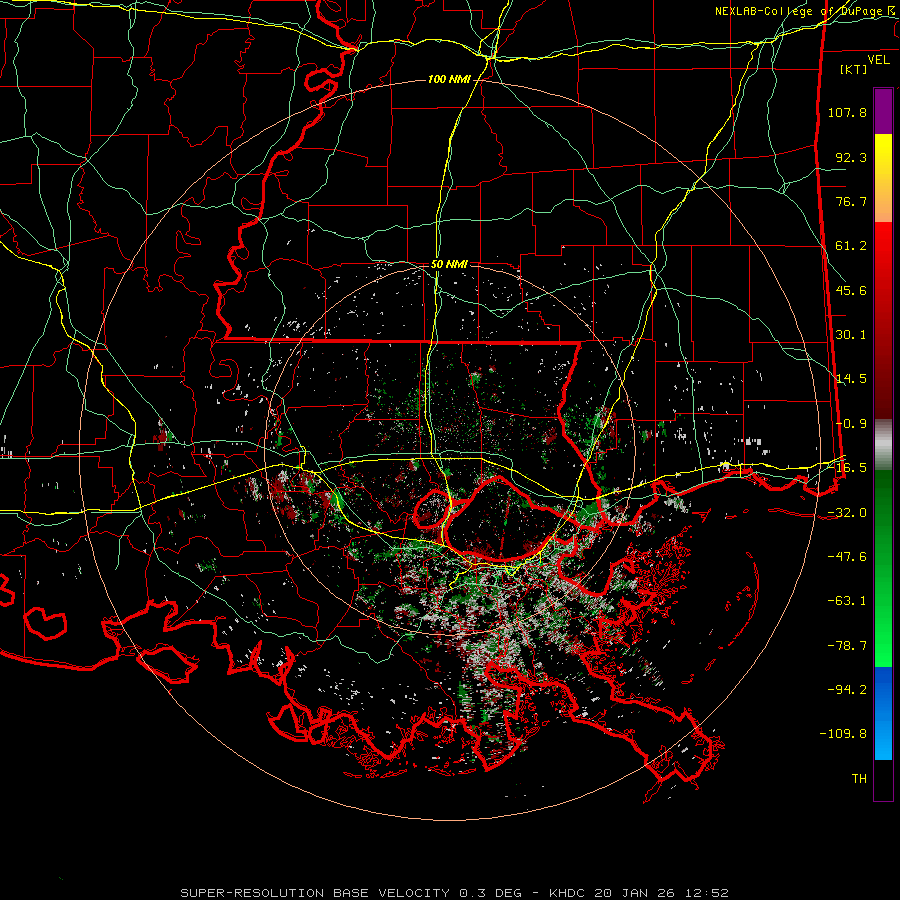Click the -63.1 velocity scale value
Viewport: 900px width, 900px height.
coord(847,601)
